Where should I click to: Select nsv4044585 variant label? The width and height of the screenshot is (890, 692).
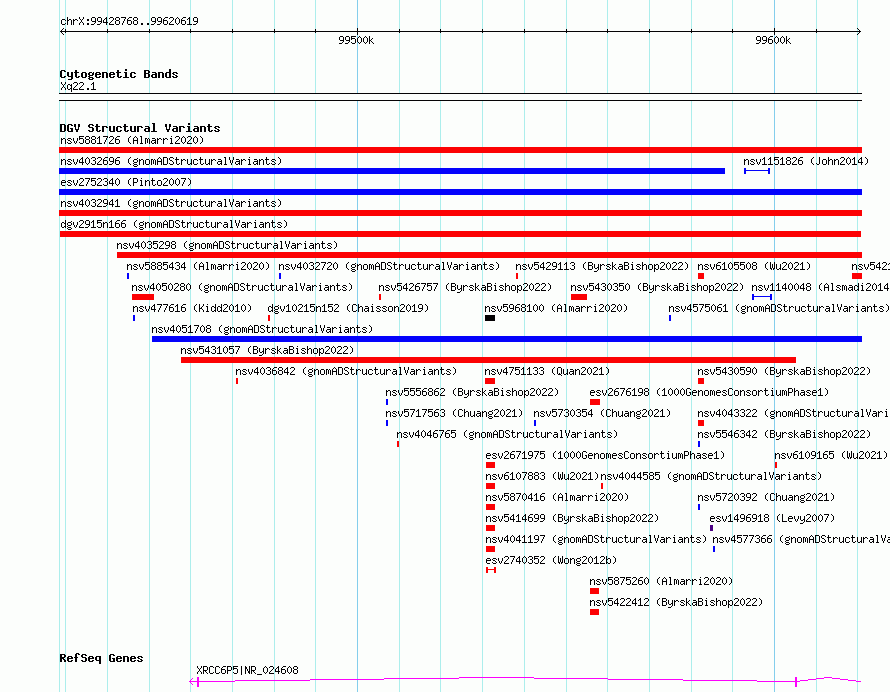click(x=711, y=476)
